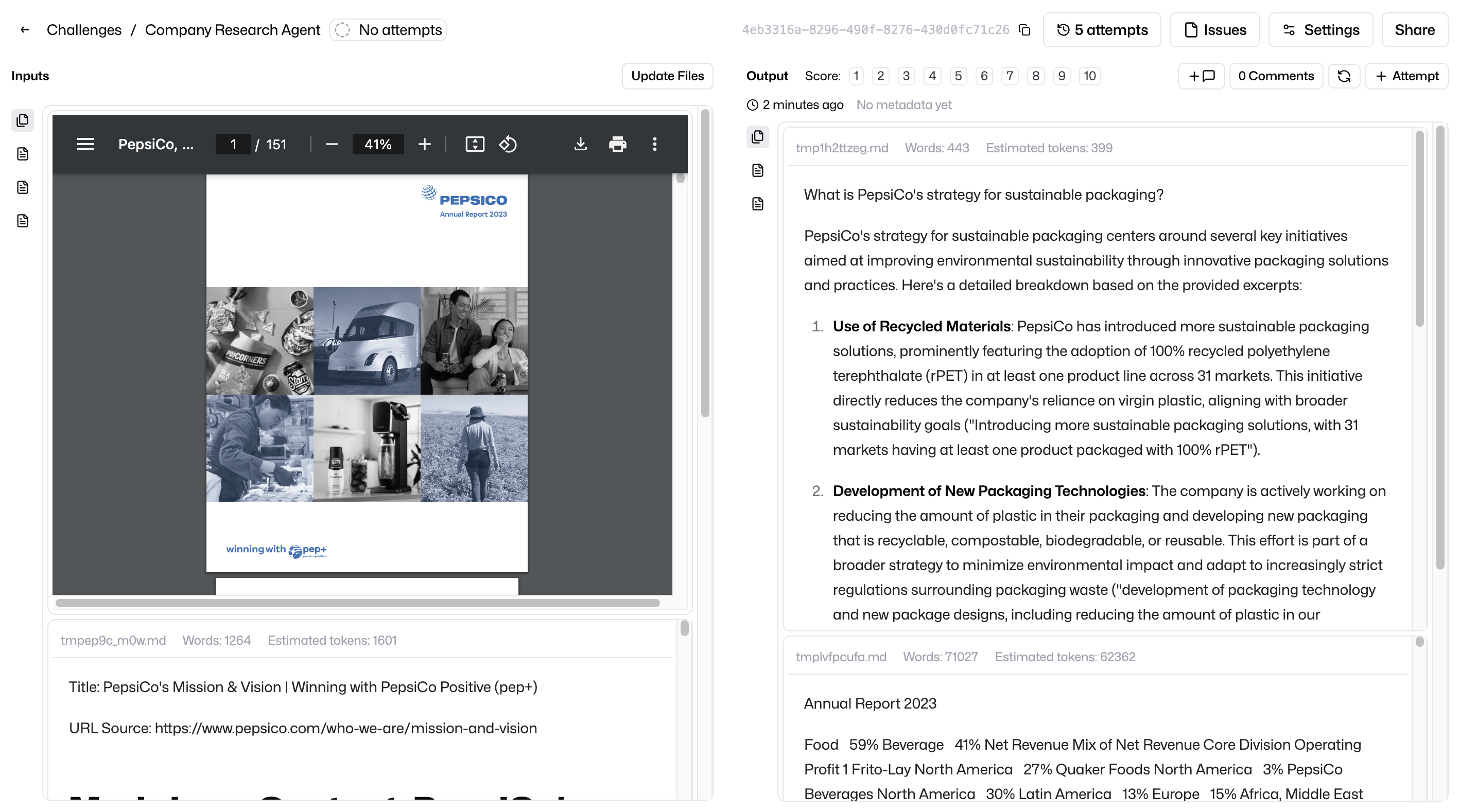
Task: Set score to 4
Action: 932,76
